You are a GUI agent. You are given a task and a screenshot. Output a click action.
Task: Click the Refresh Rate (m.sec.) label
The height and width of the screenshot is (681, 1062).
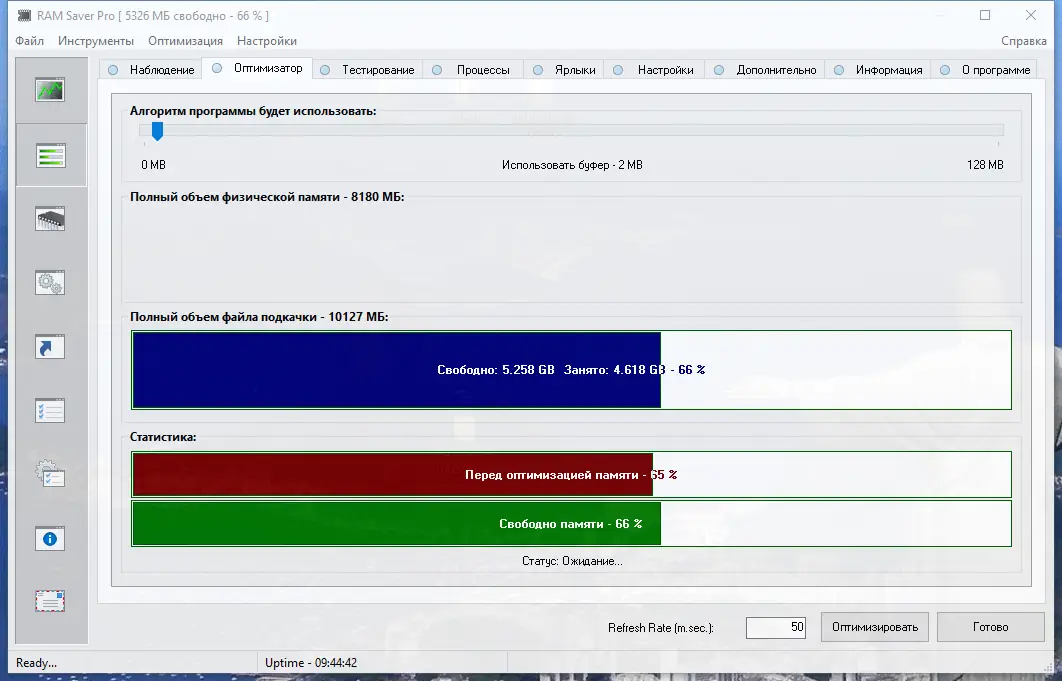[661, 627]
